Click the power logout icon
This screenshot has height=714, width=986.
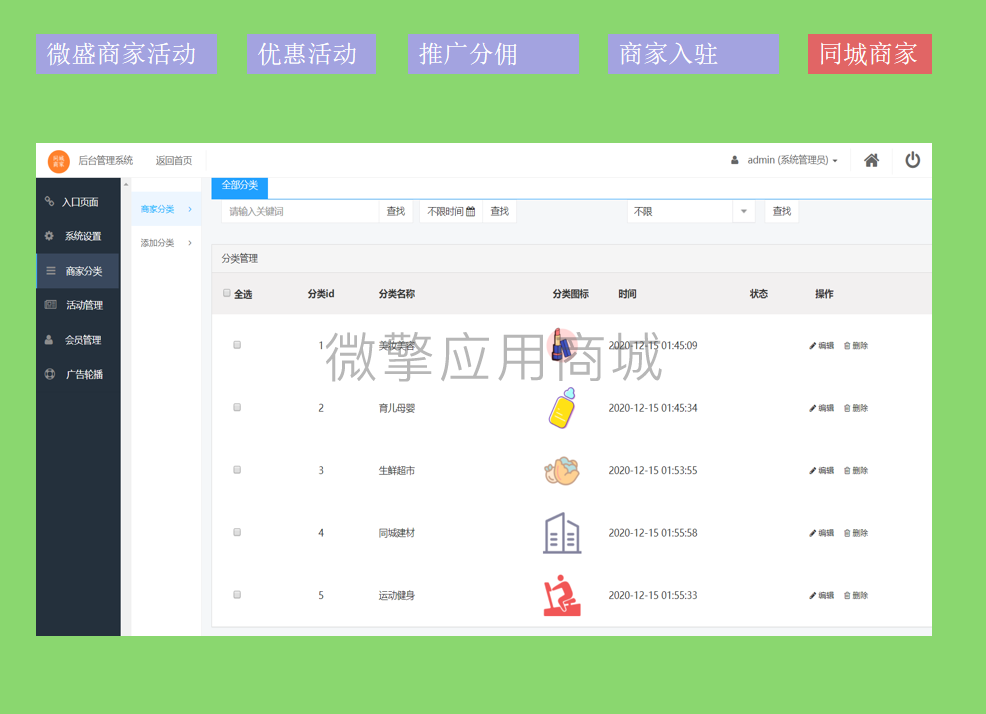pyautogui.click(x=912, y=160)
